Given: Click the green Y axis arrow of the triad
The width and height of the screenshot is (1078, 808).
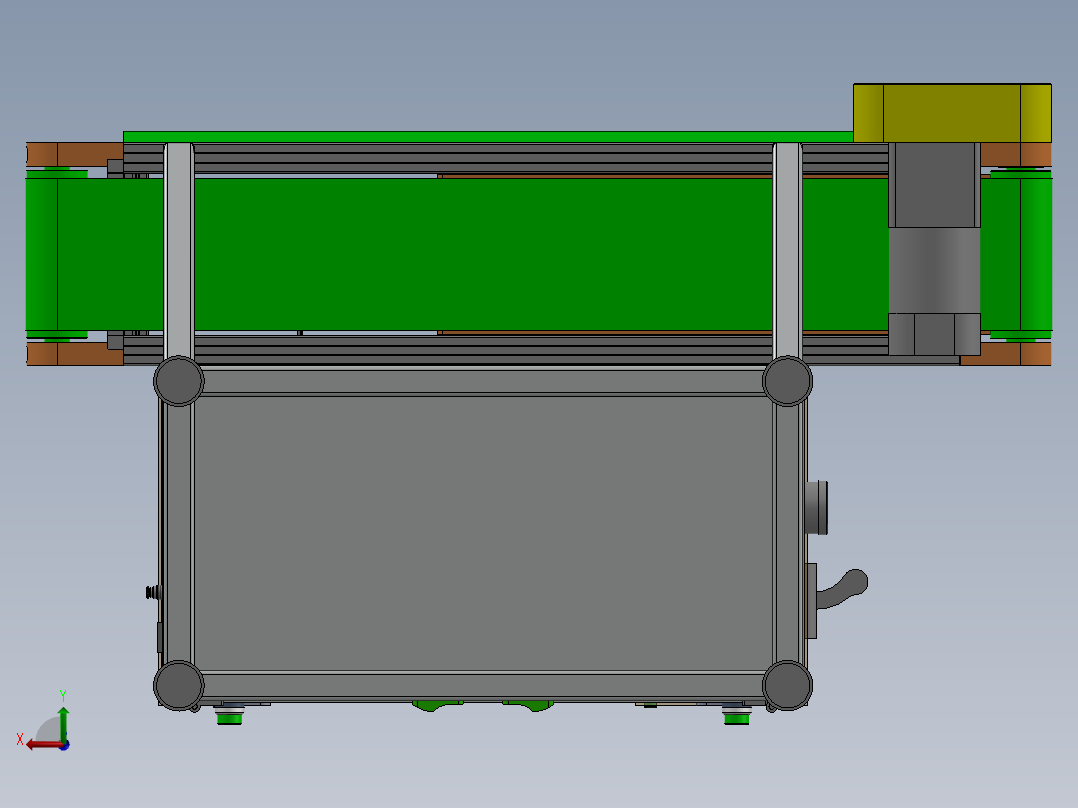Looking at the screenshot, I should point(63,723).
